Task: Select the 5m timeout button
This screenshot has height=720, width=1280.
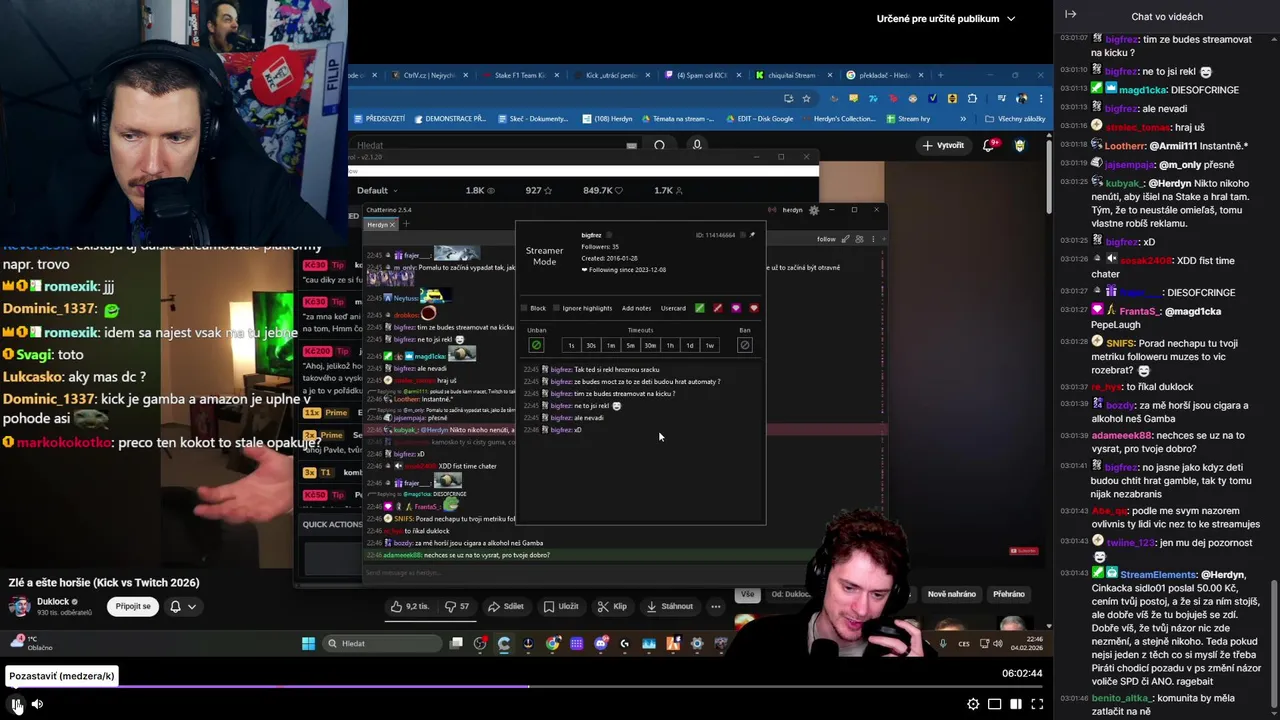Action: click(630, 345)
